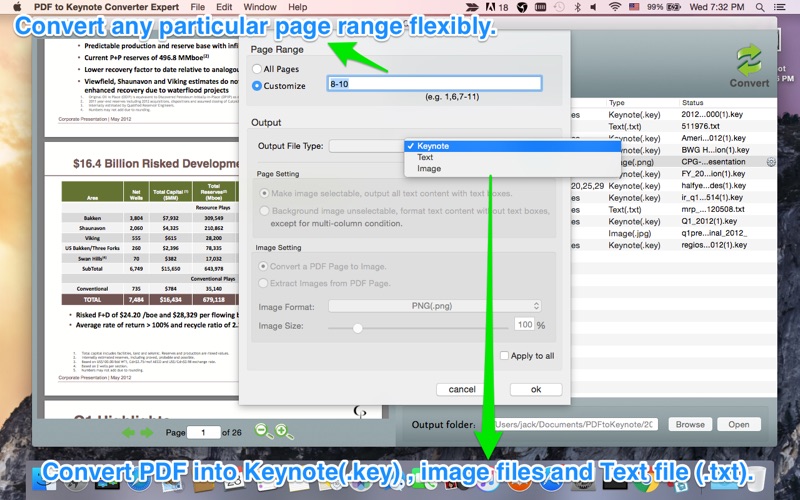This screenshot has height=500, width=800.
Task: Open the Window menu
Action: coord(260,7)
